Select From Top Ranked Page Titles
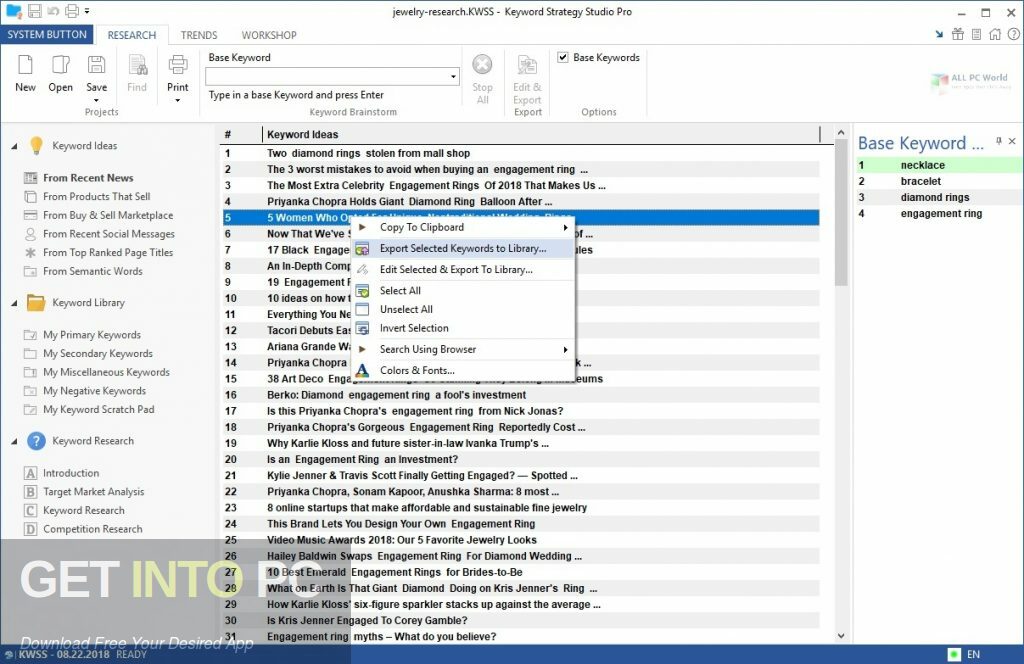 108,253
